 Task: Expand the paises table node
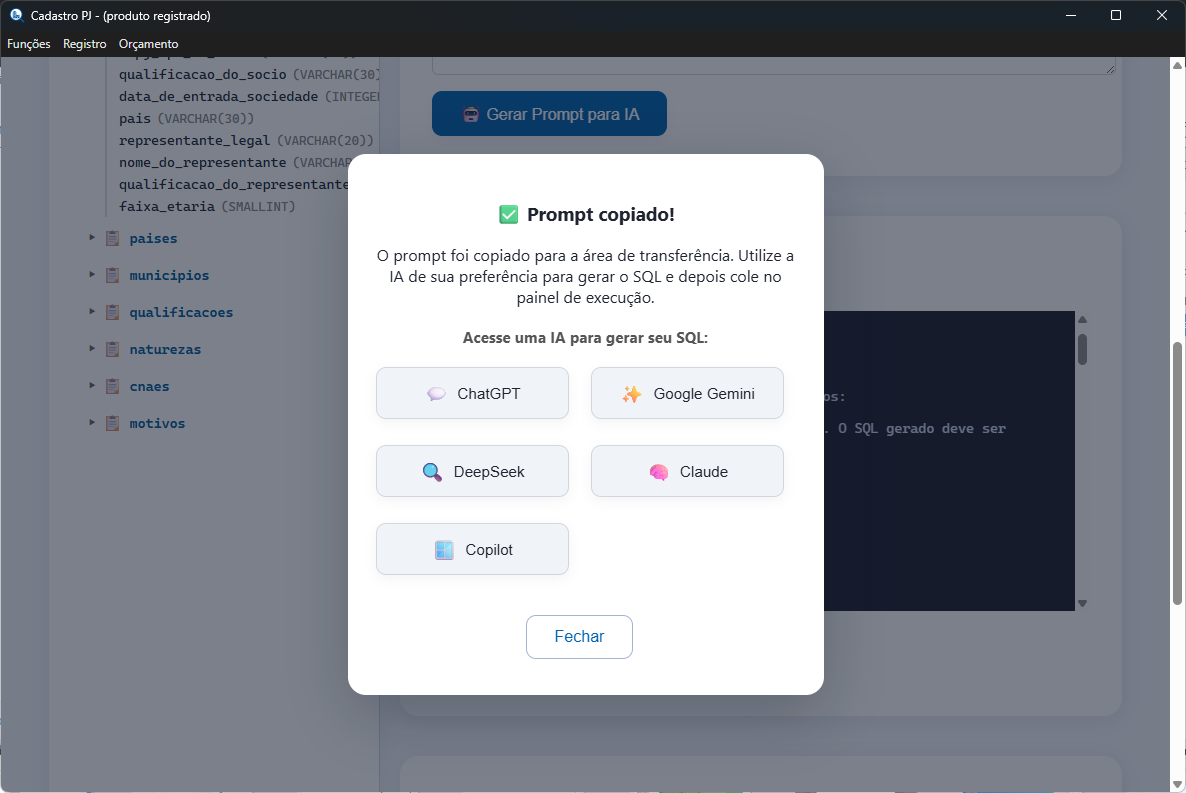(x=92, y=238)
